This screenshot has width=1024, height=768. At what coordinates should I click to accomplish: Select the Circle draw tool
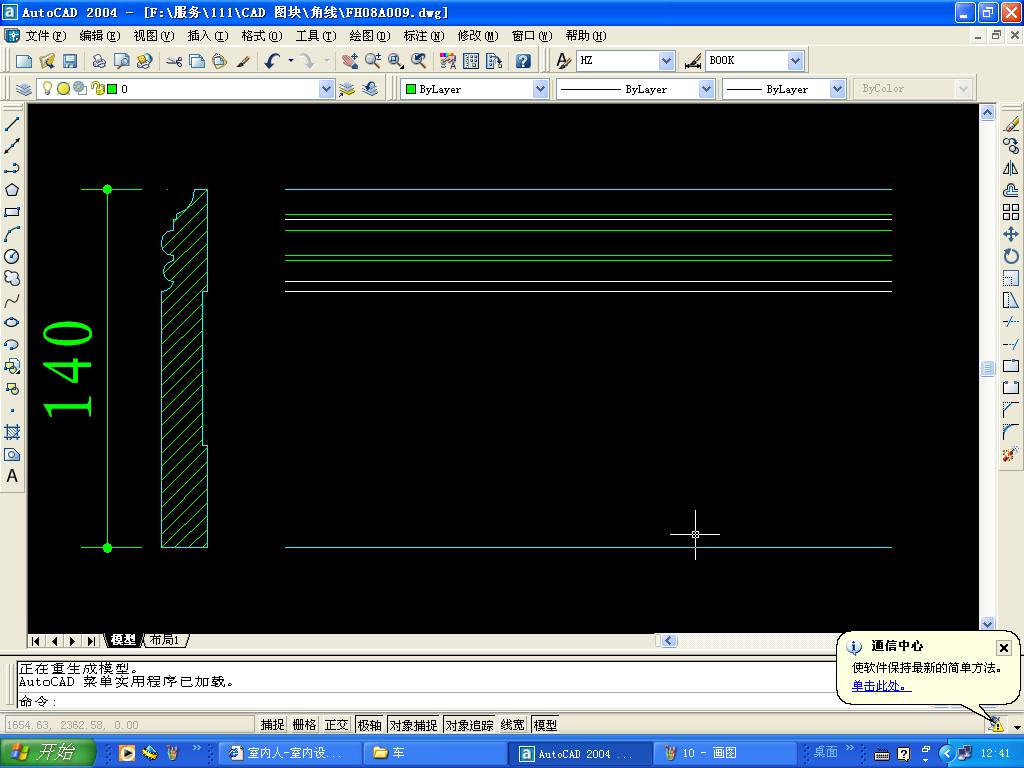[x=12, y=256]
